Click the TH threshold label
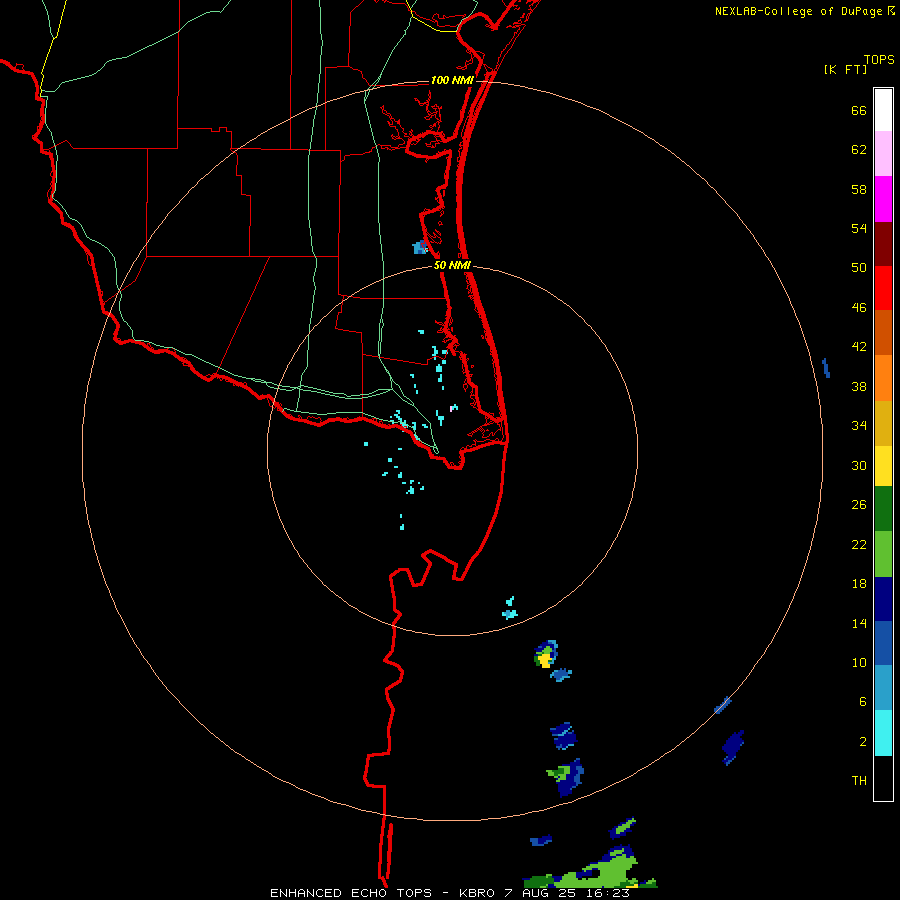This screenshot has height=900, width=900. click(x=859, y=781)
